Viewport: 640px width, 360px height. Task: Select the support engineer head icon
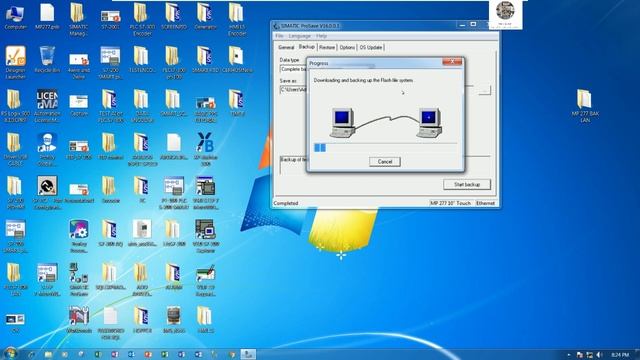pos(47,149)
